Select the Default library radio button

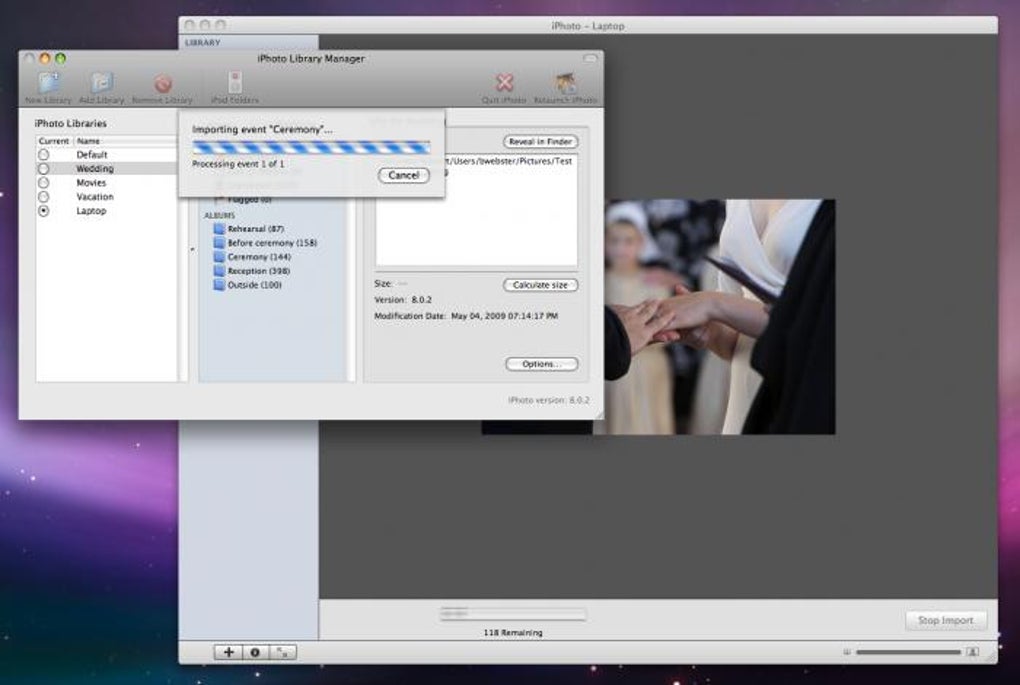click(44, 155)
